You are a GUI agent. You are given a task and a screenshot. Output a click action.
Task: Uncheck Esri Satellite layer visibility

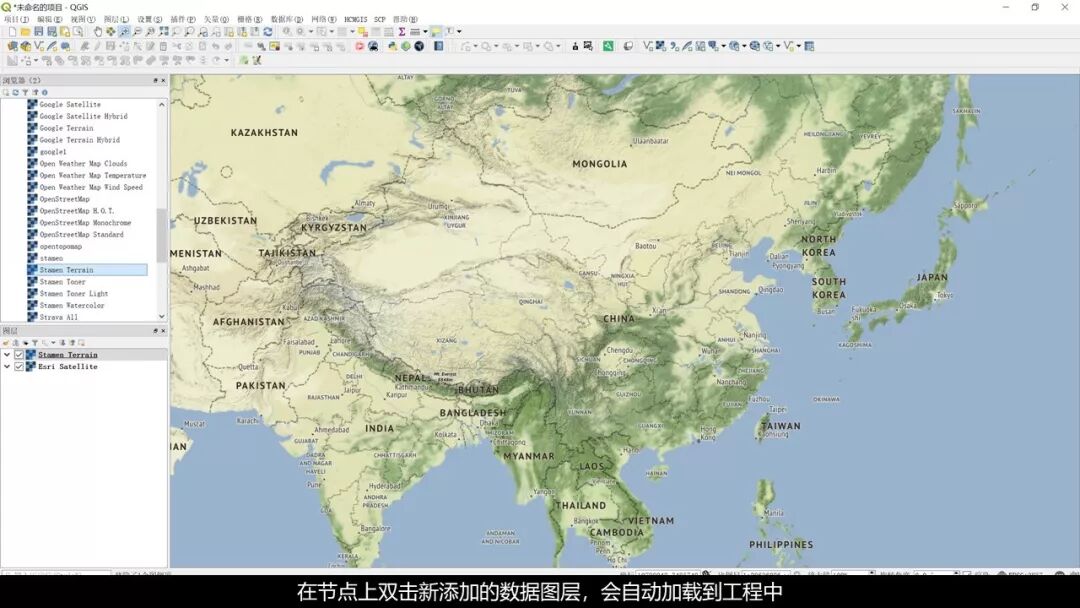coord(19,367)
